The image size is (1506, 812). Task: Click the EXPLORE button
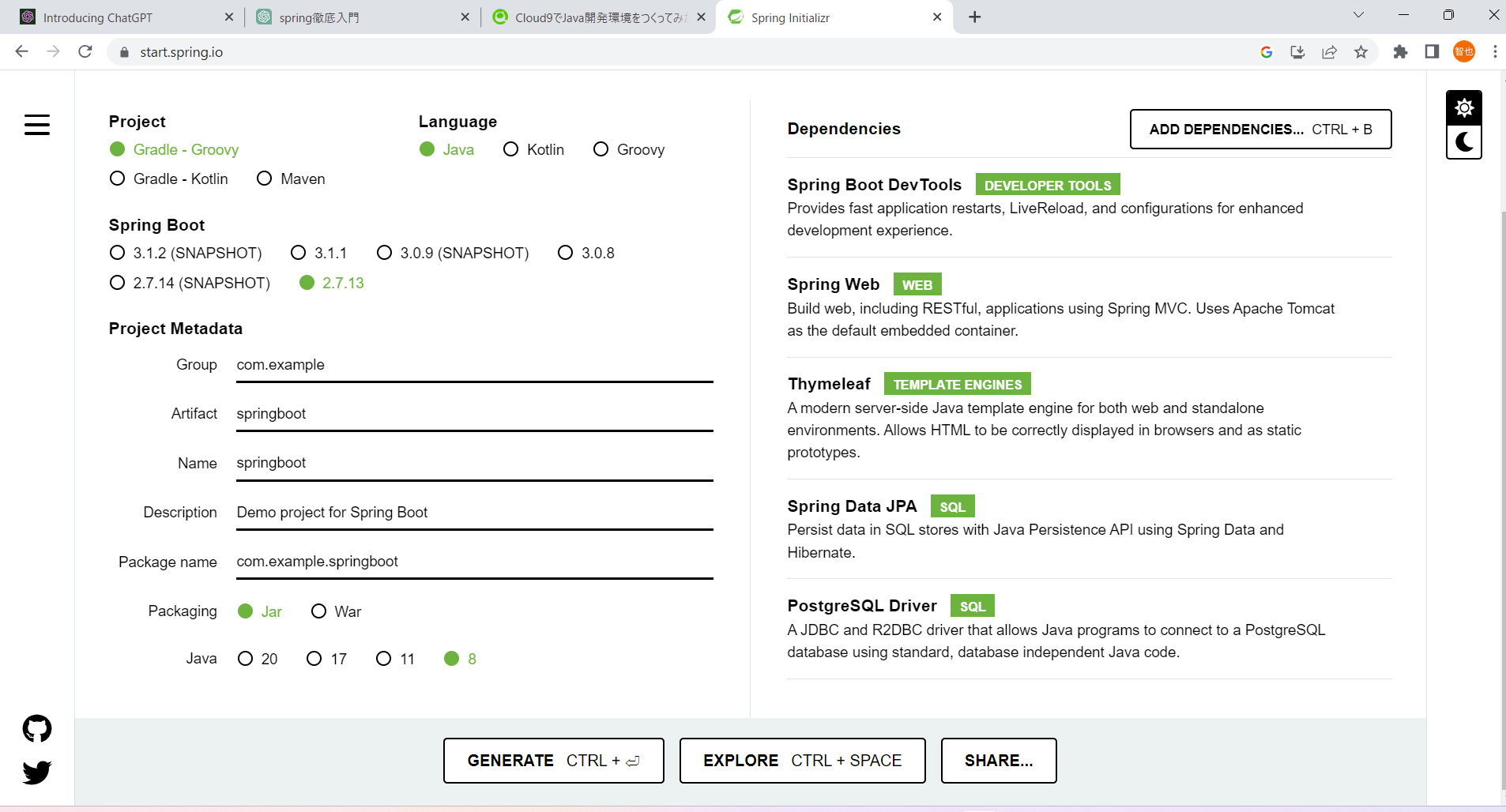(803, 761)
